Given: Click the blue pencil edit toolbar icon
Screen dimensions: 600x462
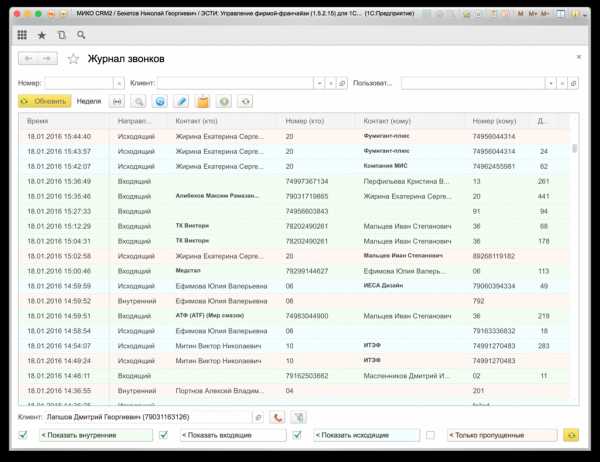Looking at the screenshot, I should 181,101.
